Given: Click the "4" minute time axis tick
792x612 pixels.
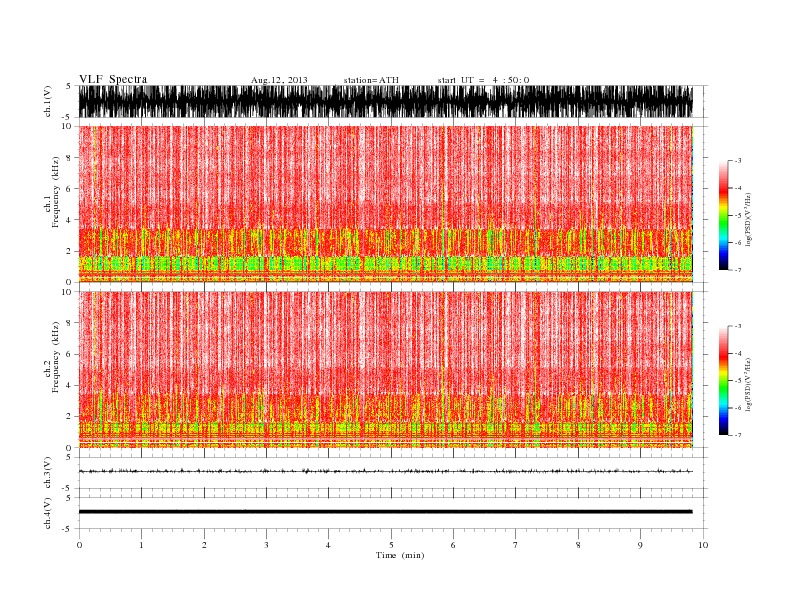Looking at the screenshot, I should pos(328,545).
